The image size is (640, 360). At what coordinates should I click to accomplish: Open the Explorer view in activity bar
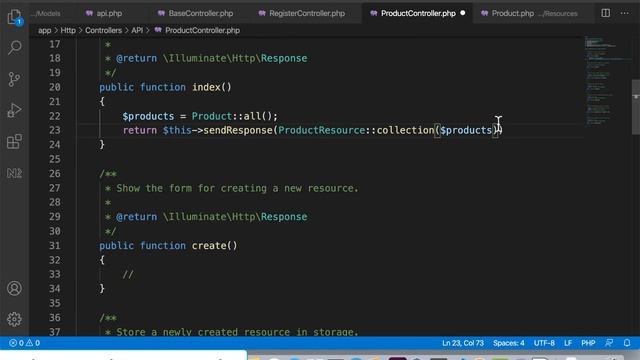14,17
